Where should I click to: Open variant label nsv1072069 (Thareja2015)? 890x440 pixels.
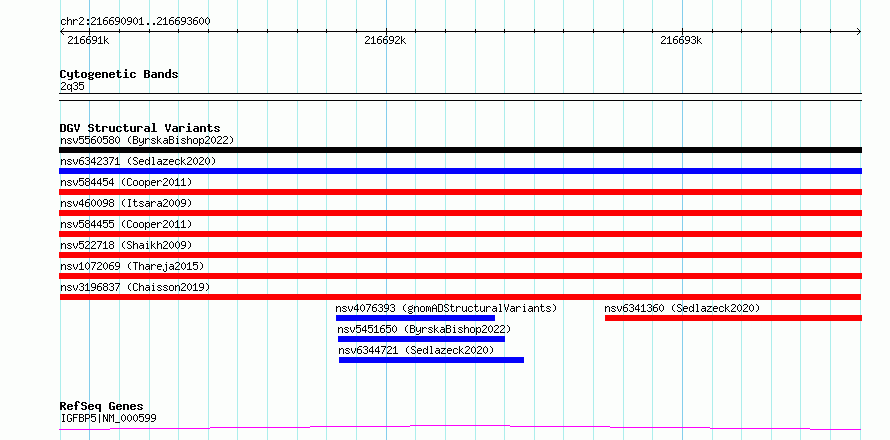pos(132,266)
